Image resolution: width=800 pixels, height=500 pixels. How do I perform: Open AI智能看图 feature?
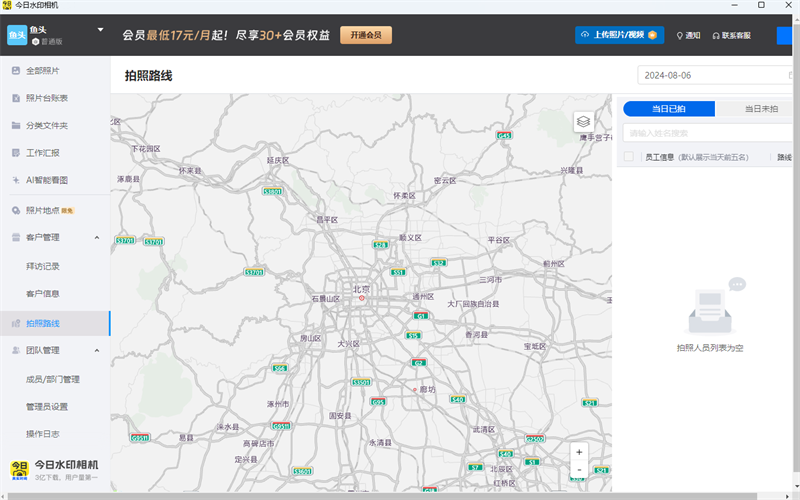click(x=46, y=180)
